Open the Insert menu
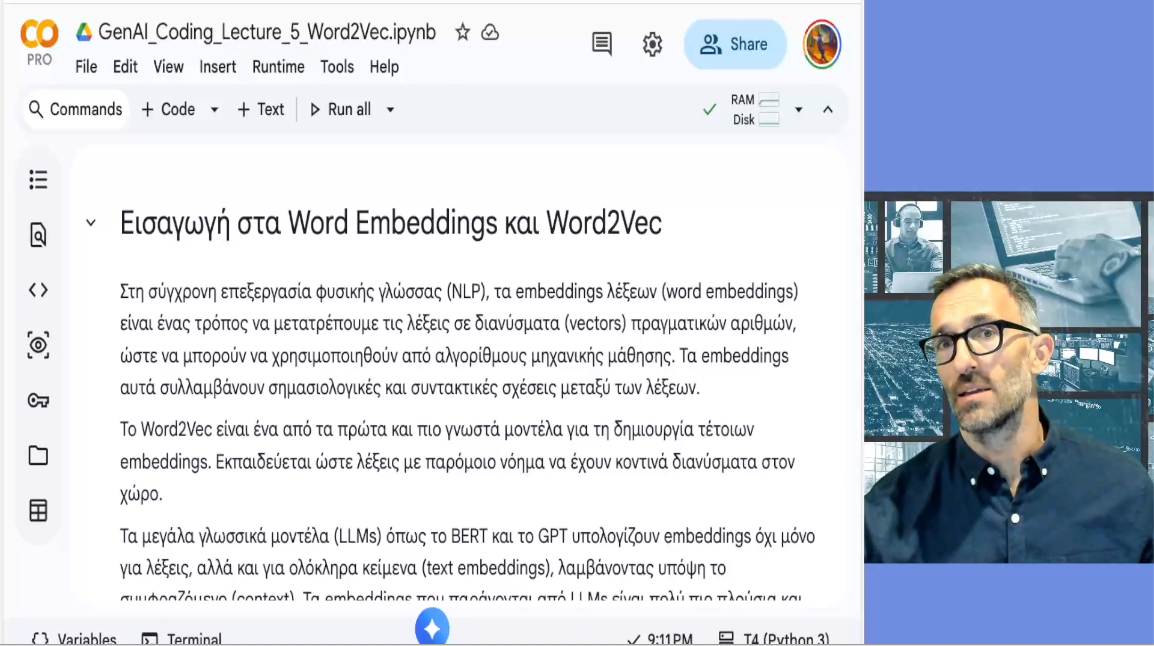Image resolution: width=1154 pixels, height=646 pixels. click(217, 67)
